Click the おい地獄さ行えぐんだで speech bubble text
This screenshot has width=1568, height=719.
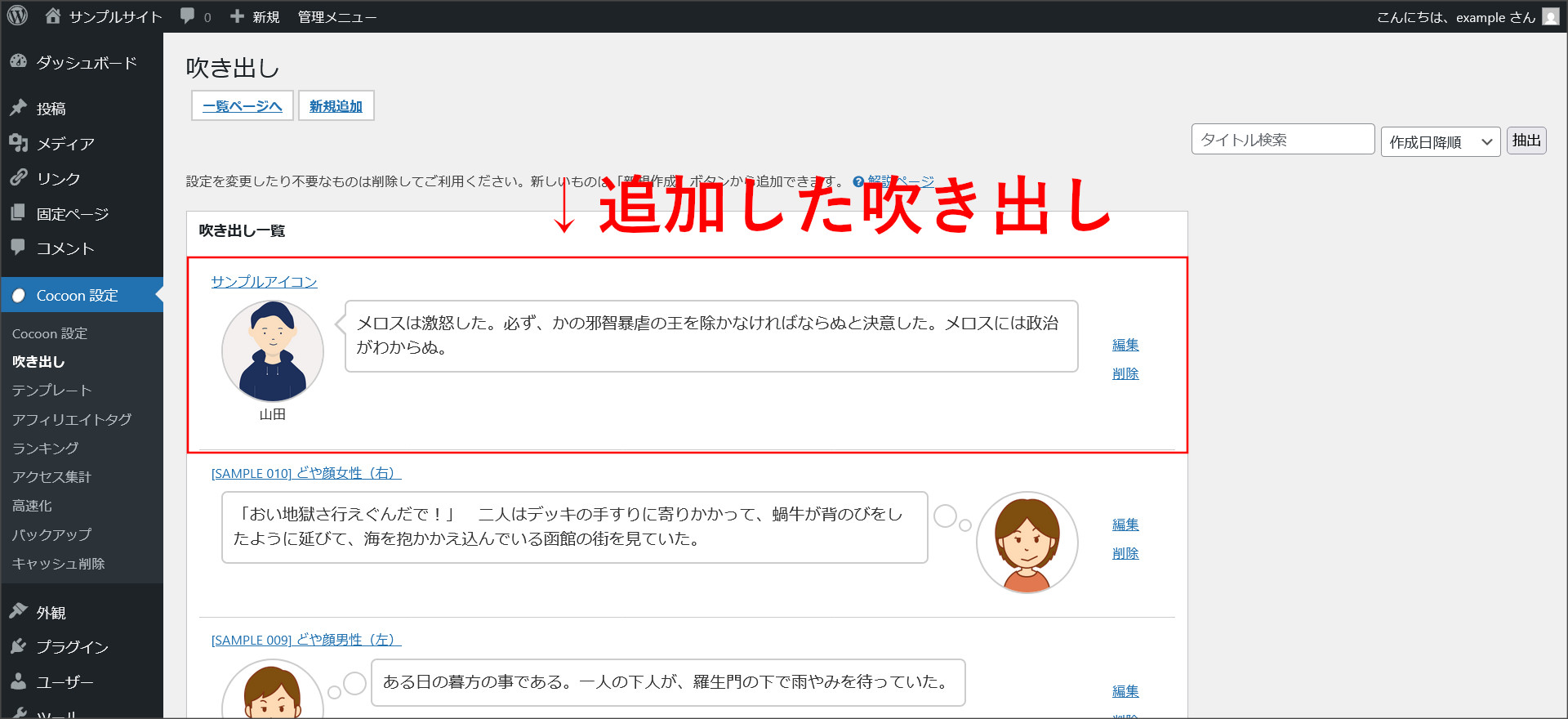(x=568, y=526)
